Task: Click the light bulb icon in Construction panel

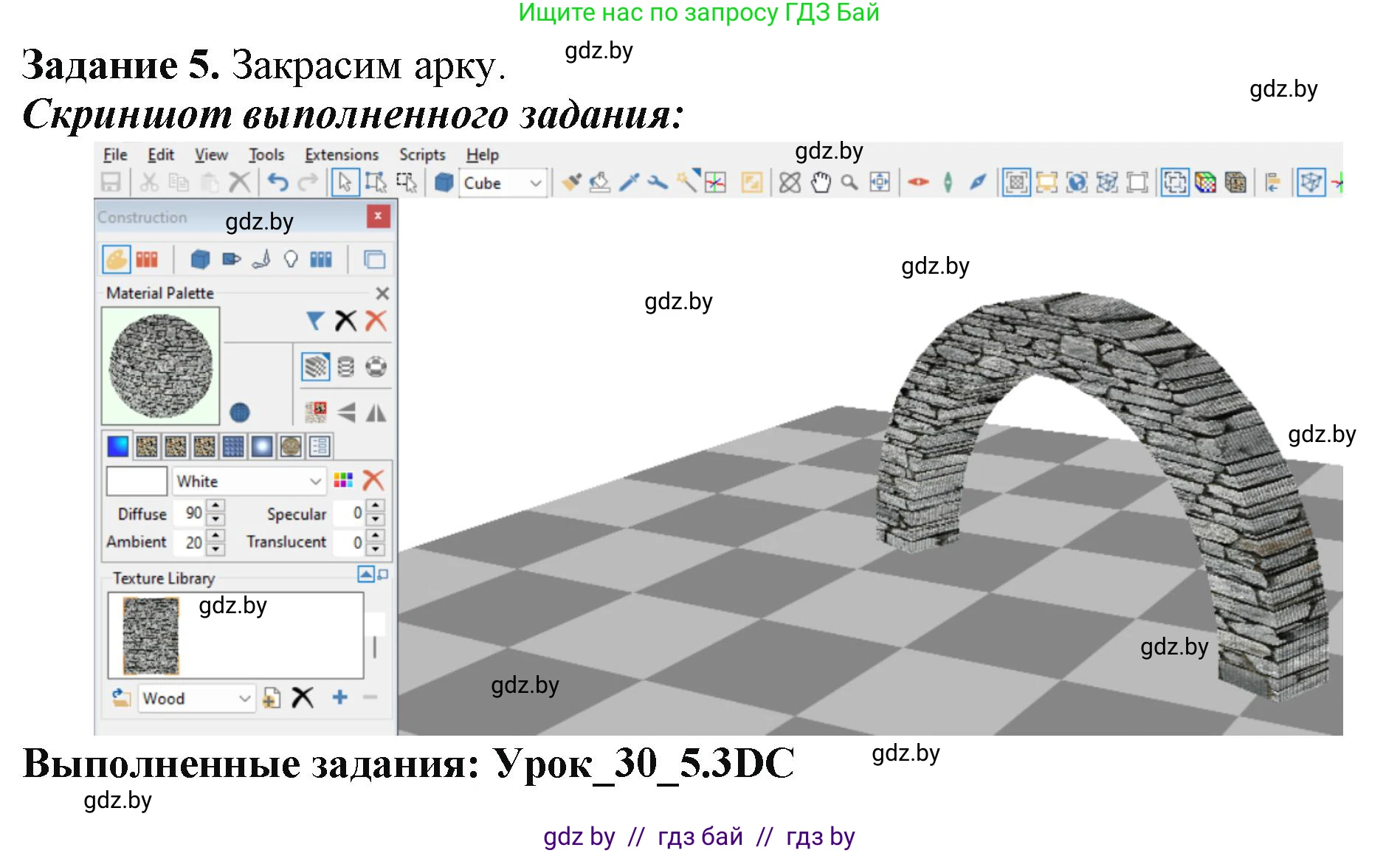Action: click(x=291, y=259)
